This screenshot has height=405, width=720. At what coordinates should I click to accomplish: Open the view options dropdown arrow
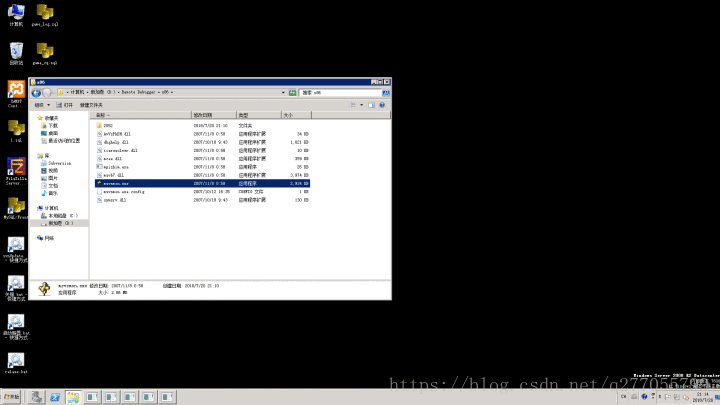pos(362,105)
